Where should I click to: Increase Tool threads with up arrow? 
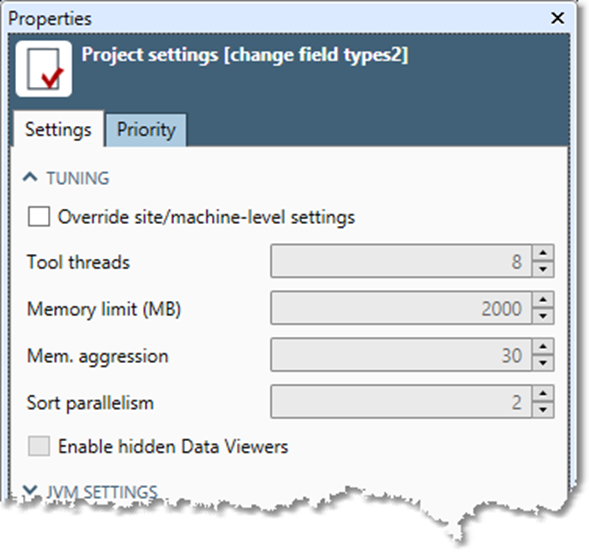coord(543,253)
